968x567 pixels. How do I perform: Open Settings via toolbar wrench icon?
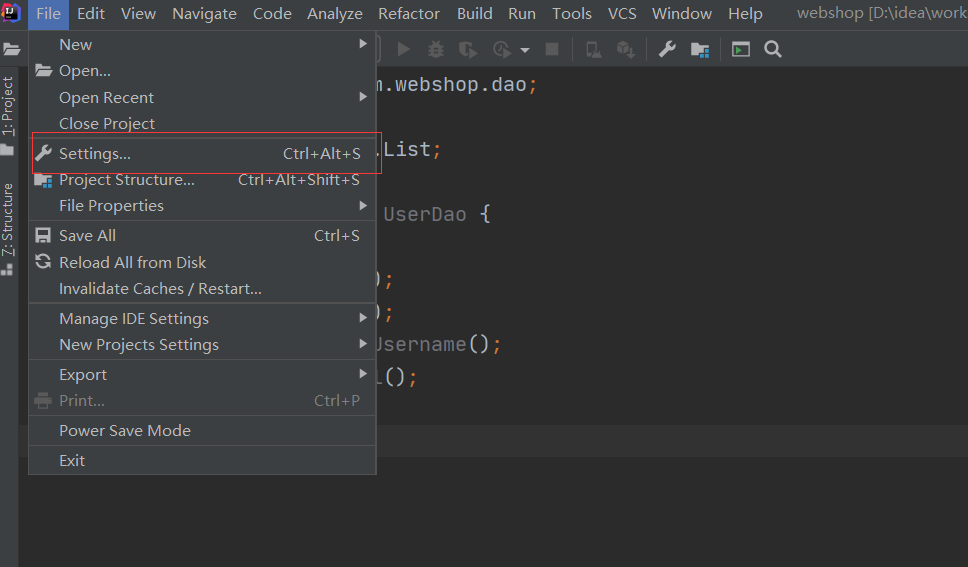(x=667, y=49)
